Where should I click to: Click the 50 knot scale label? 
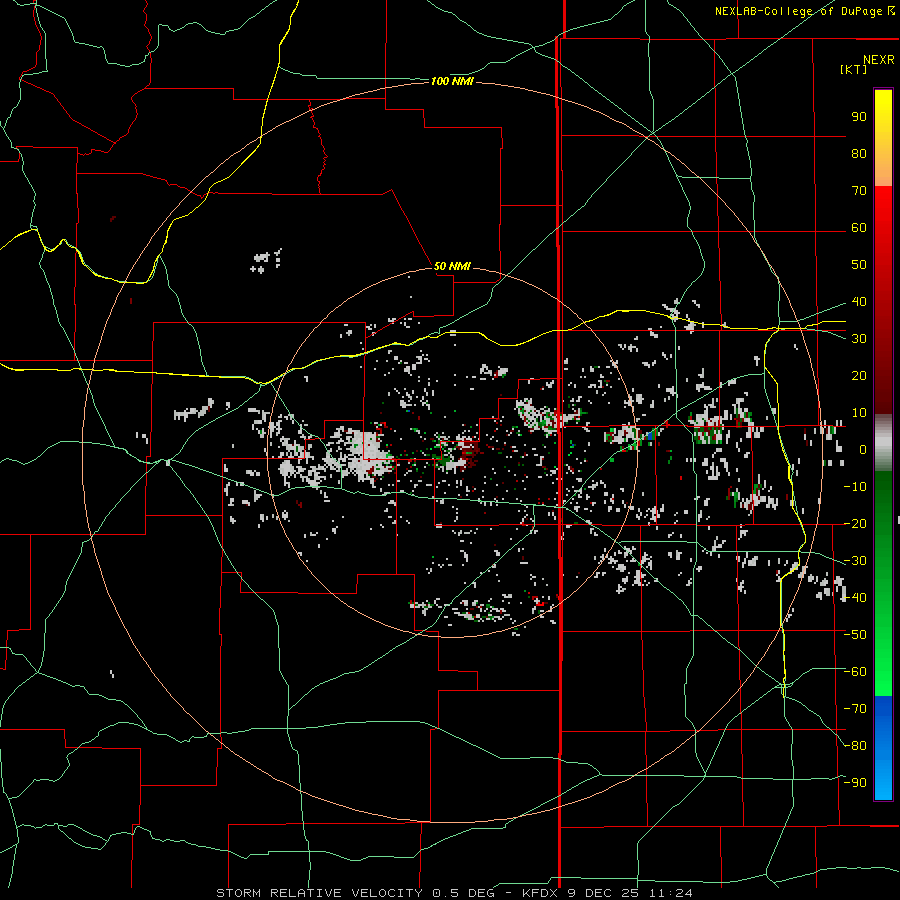(x=859, y=265)
